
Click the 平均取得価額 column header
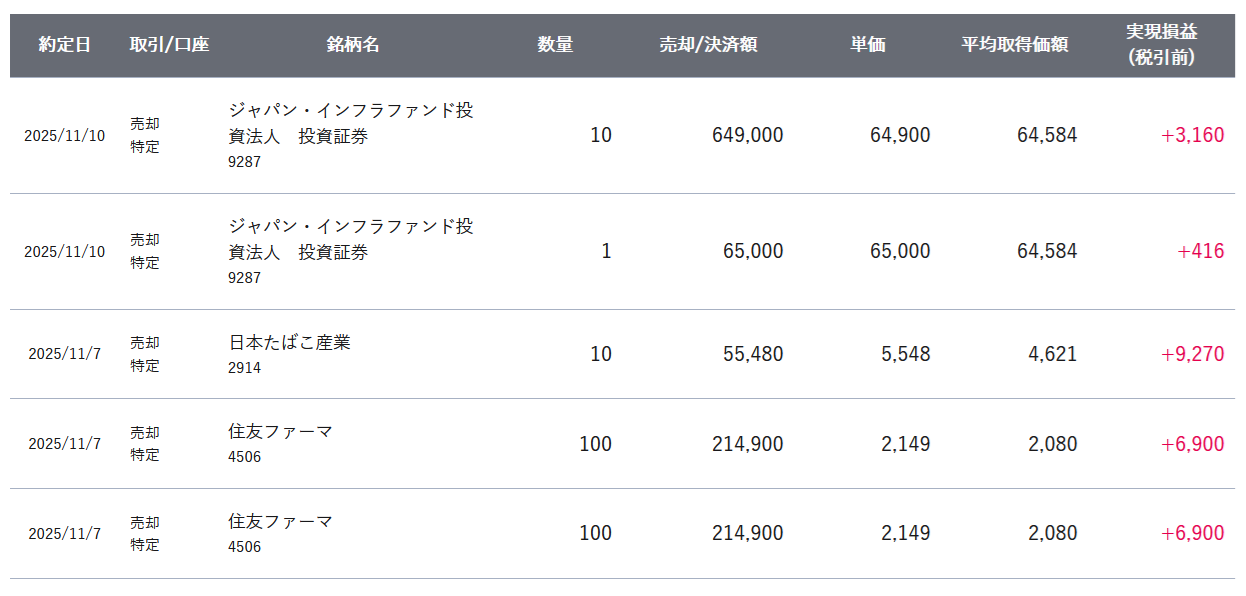pyautogui.click(x=1015, y=45)
